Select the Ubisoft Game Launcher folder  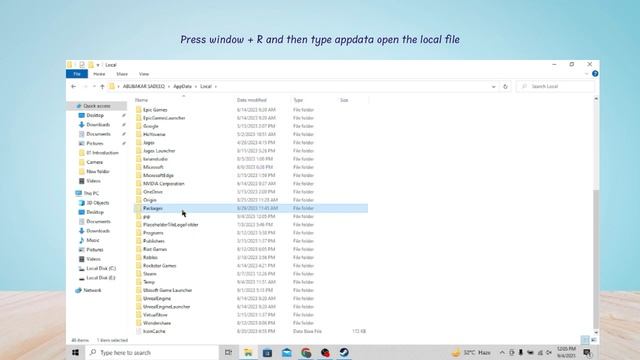tap(167, 290)
